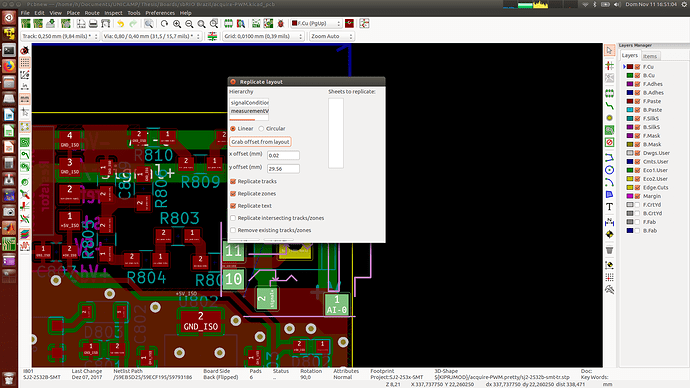Open the Track width dropdown

pos(60,36)
